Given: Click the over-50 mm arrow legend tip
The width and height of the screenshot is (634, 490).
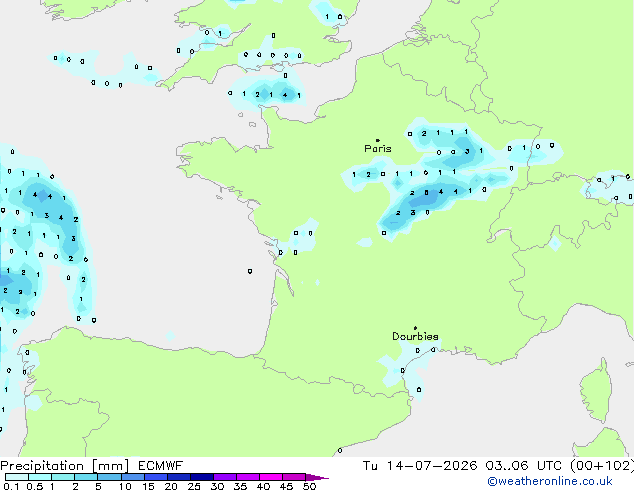Looking at the screenshot, I should tap(317, 477).
